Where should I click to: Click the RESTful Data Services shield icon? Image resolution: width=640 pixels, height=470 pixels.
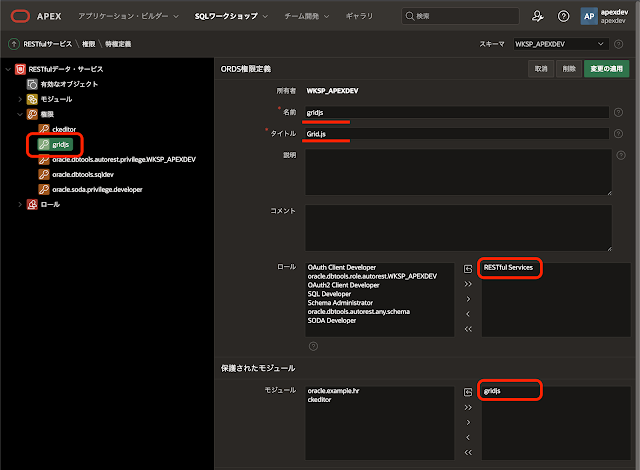click(x=20, y=69)
